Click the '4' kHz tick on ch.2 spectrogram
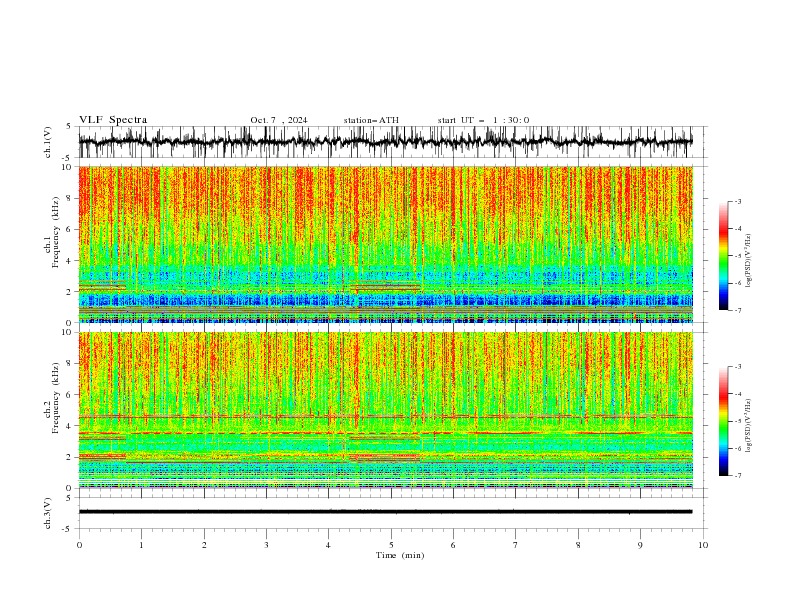The height and width of the screenshot is (612, 792). pos(70,426)
